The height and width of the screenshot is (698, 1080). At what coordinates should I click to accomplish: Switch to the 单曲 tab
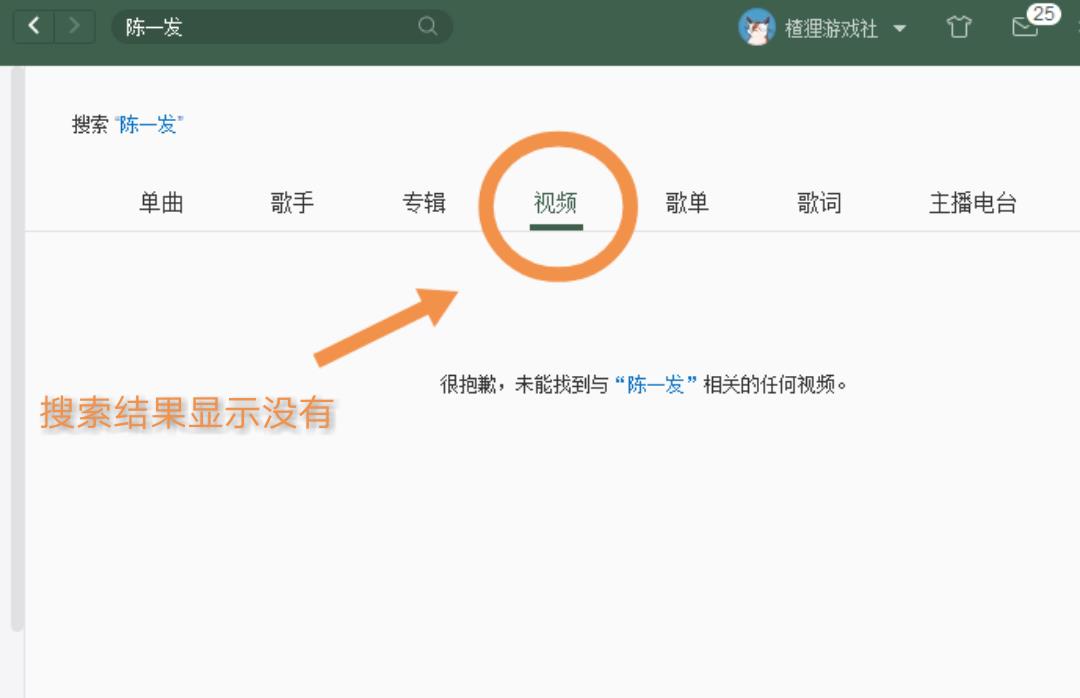click(161, 204)
